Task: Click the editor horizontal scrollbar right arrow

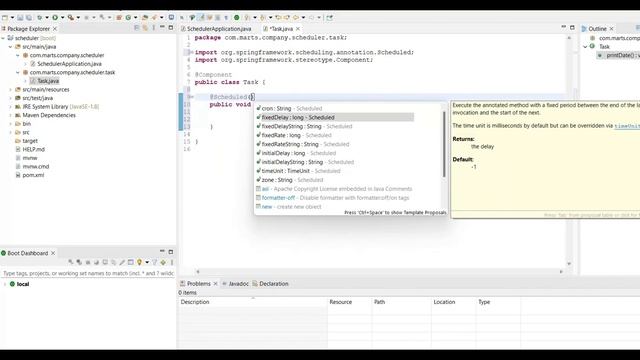Action: click(561, 271)
